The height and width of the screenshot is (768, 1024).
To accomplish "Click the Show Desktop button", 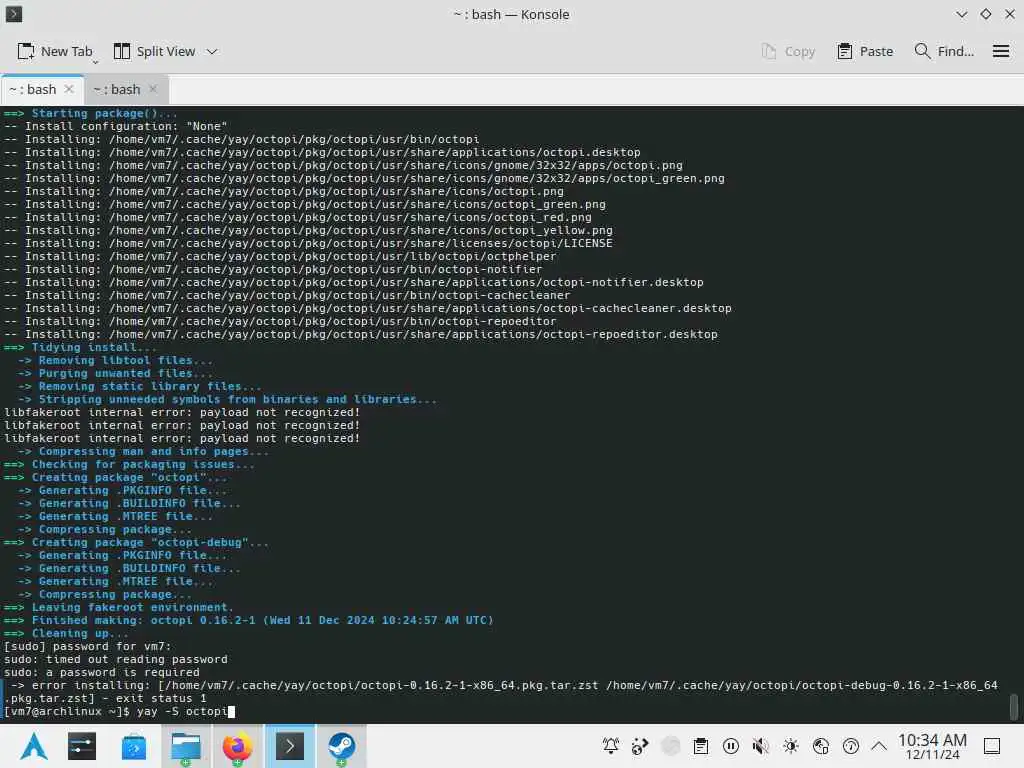I will (x=992, y=746).
